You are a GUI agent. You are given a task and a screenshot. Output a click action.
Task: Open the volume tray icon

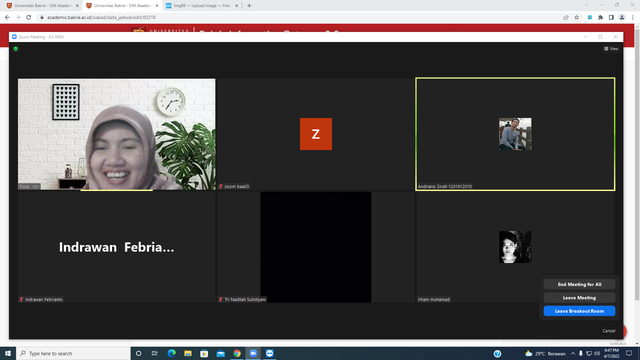tap(597, 353)
